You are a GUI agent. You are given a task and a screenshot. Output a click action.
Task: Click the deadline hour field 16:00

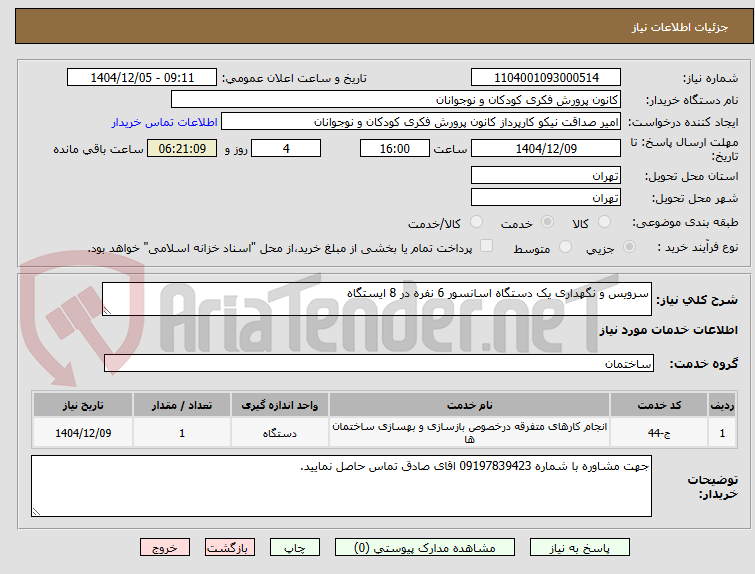point(395,148)
